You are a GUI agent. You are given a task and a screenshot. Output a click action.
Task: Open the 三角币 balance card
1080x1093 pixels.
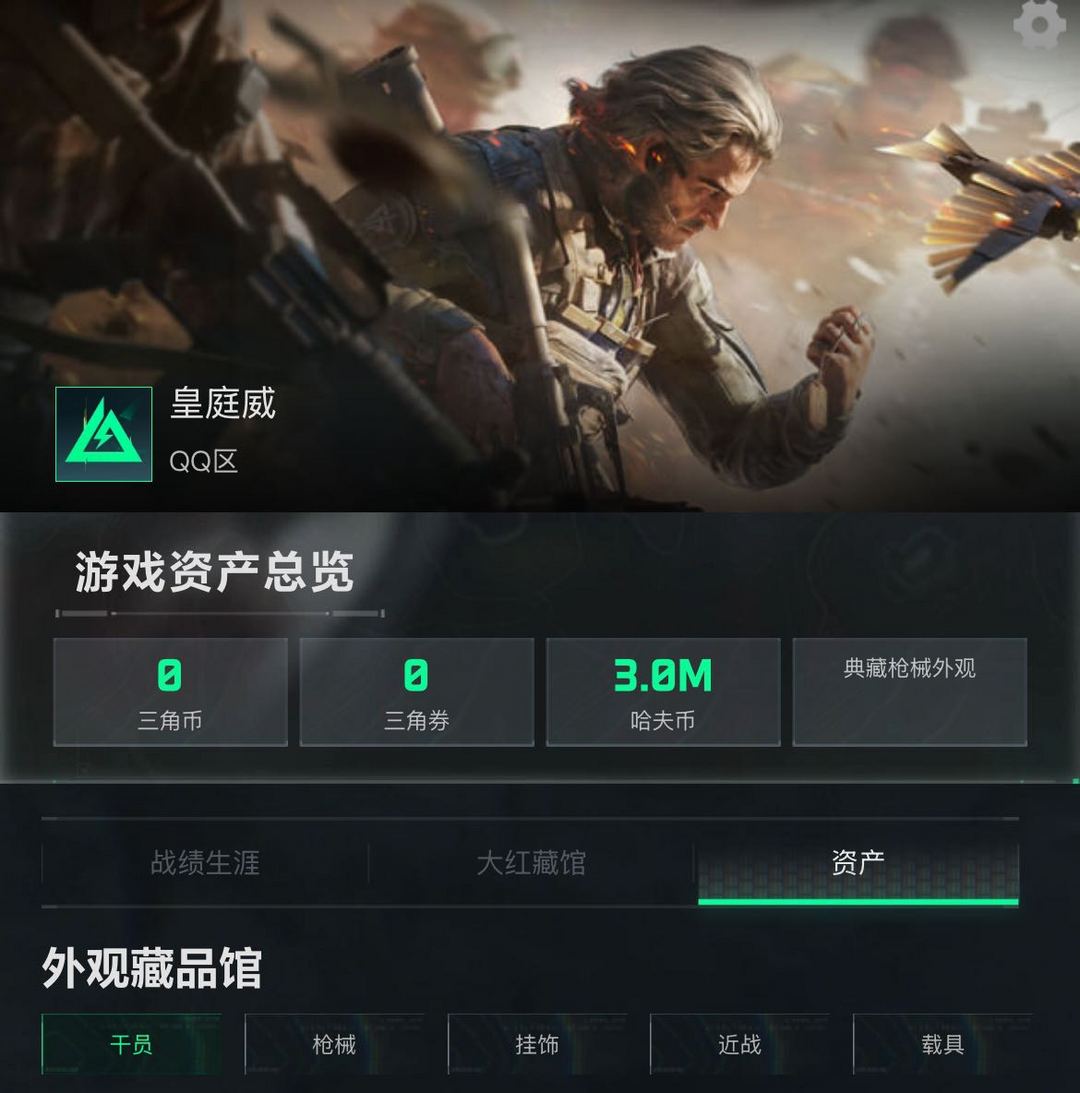tap(170, 692)
